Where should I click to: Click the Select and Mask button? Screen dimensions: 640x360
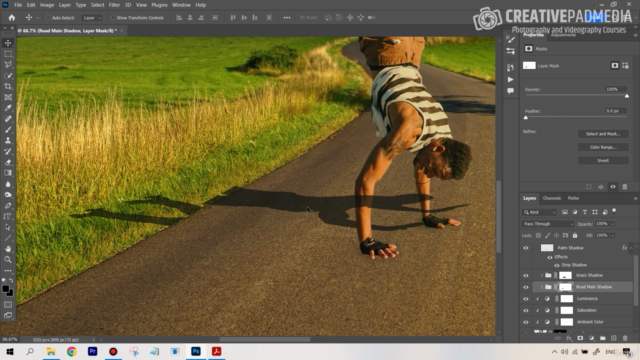click(603, 134)
